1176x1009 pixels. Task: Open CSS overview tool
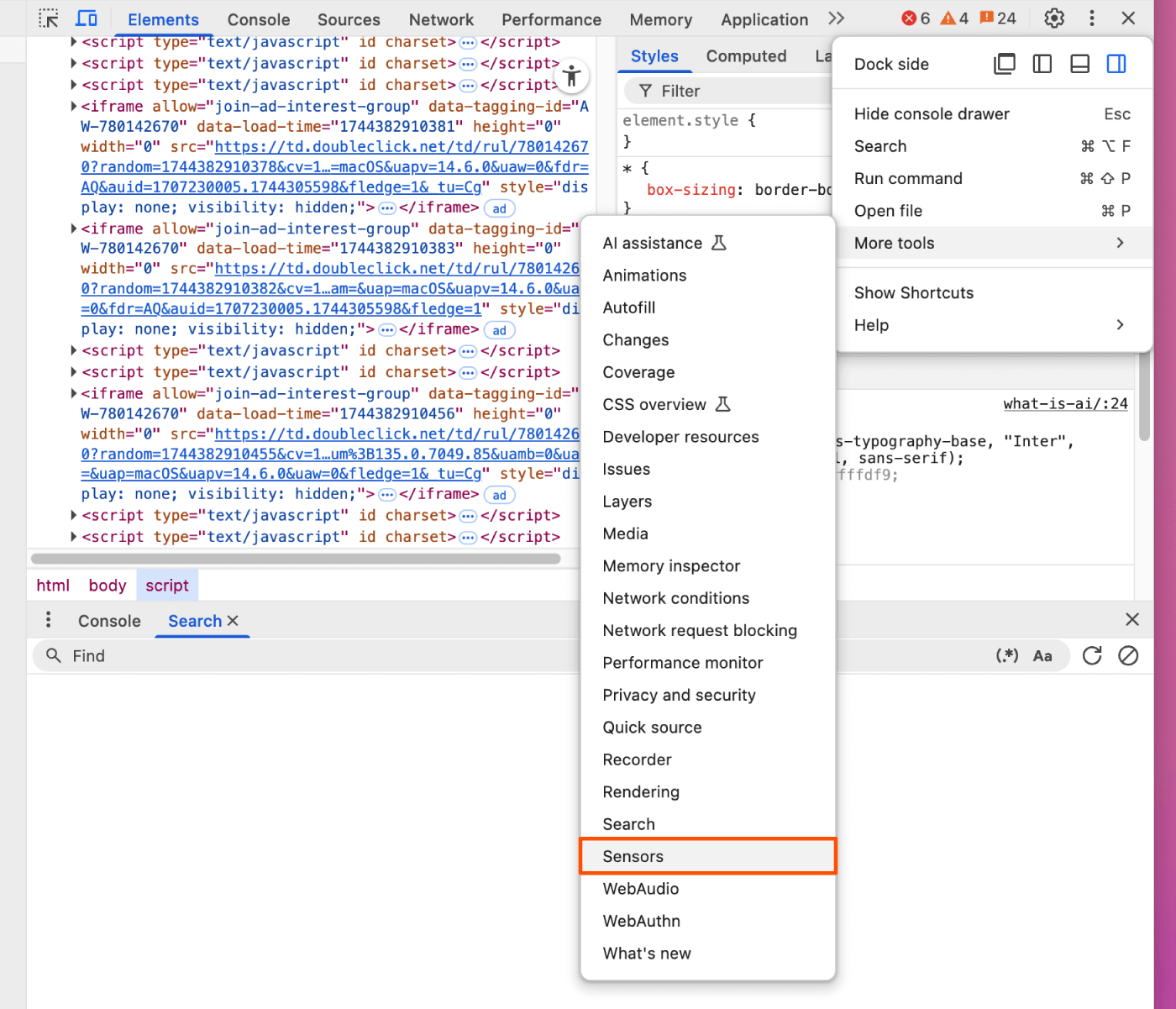click(x=708, y=405)
